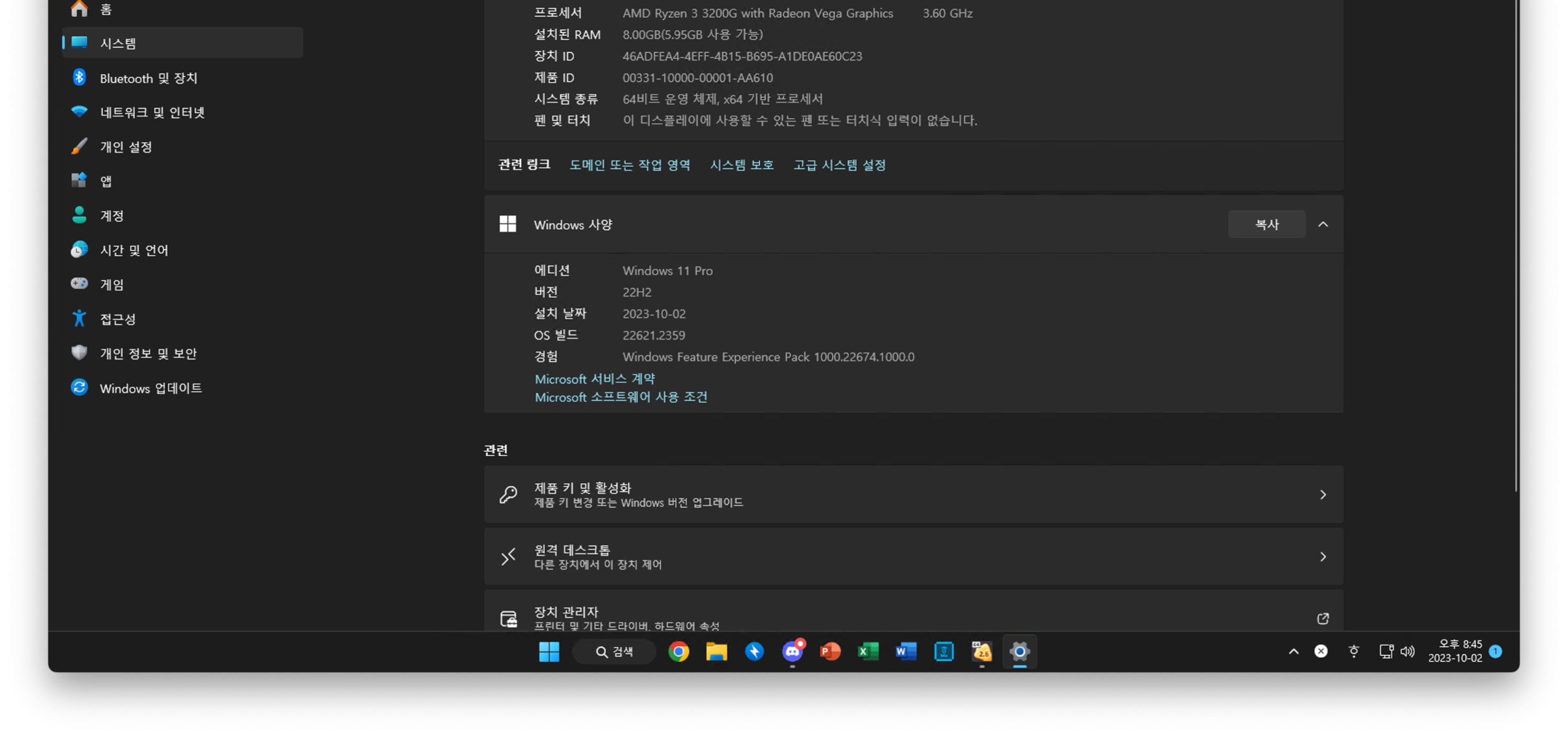This screenshot has height=736, width=1568.
Task: Click the Settings gear on the taskbar
Action: click(1020, 651)
